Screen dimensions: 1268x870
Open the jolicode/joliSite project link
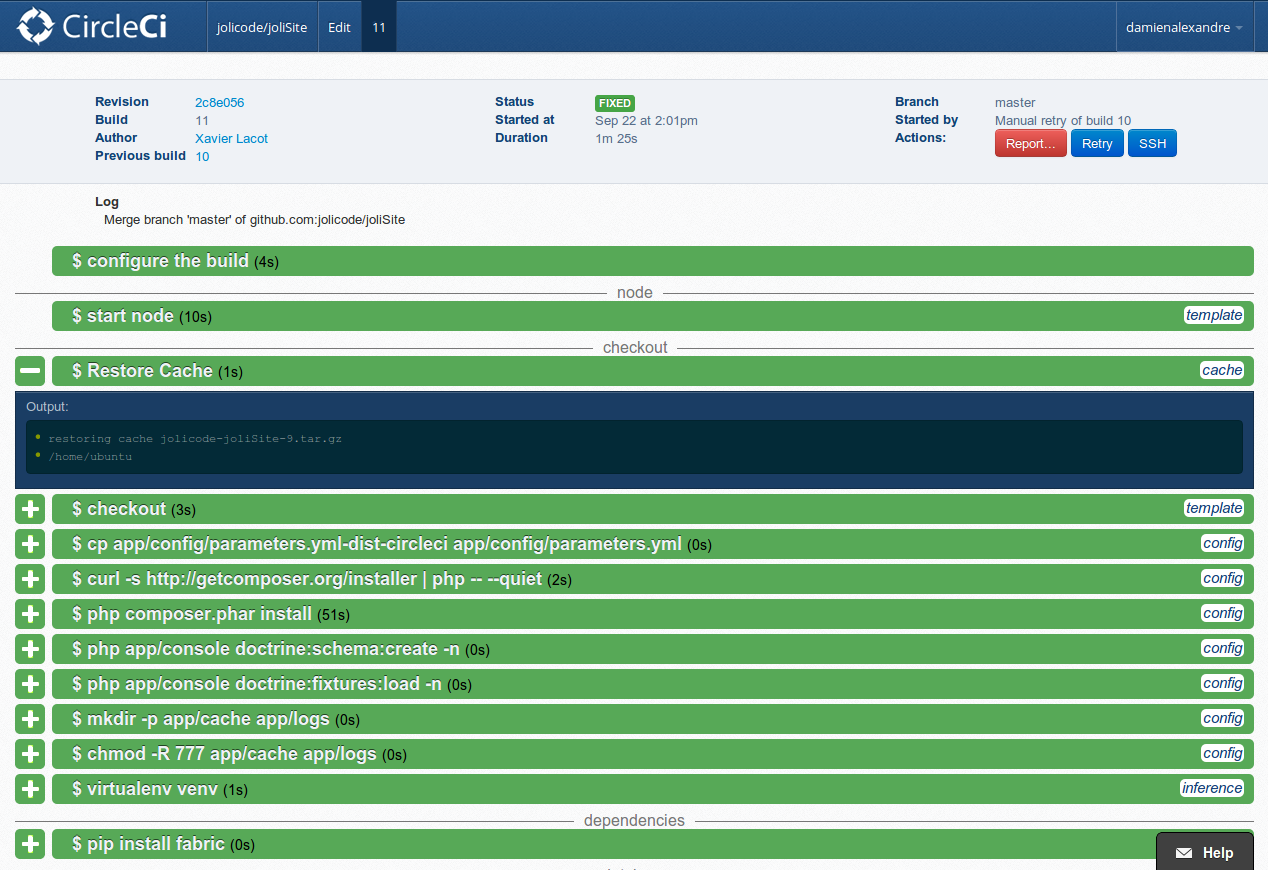click(263, 27)
